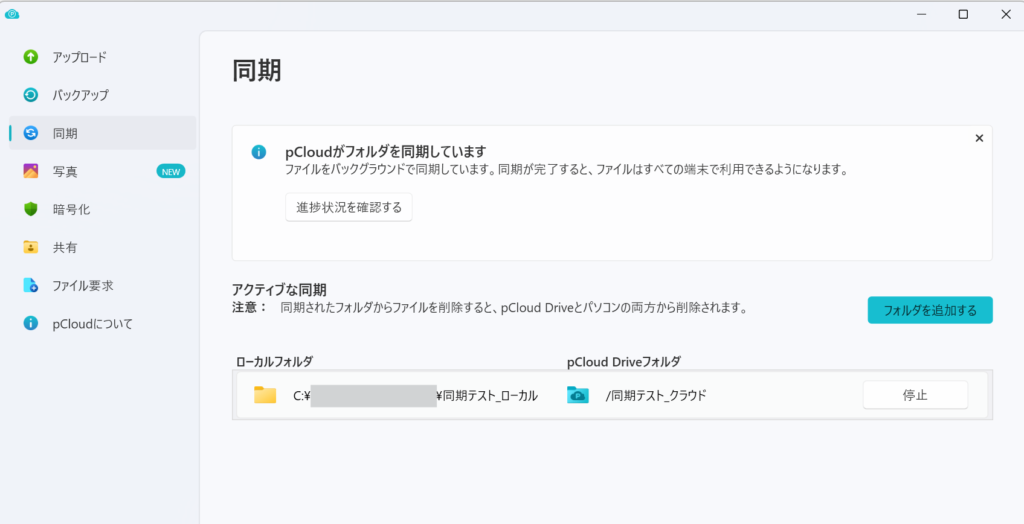Viewport: 1024px width, 524px height.
Task: Click the About pCloud info icon
Action: coord(31,323)
